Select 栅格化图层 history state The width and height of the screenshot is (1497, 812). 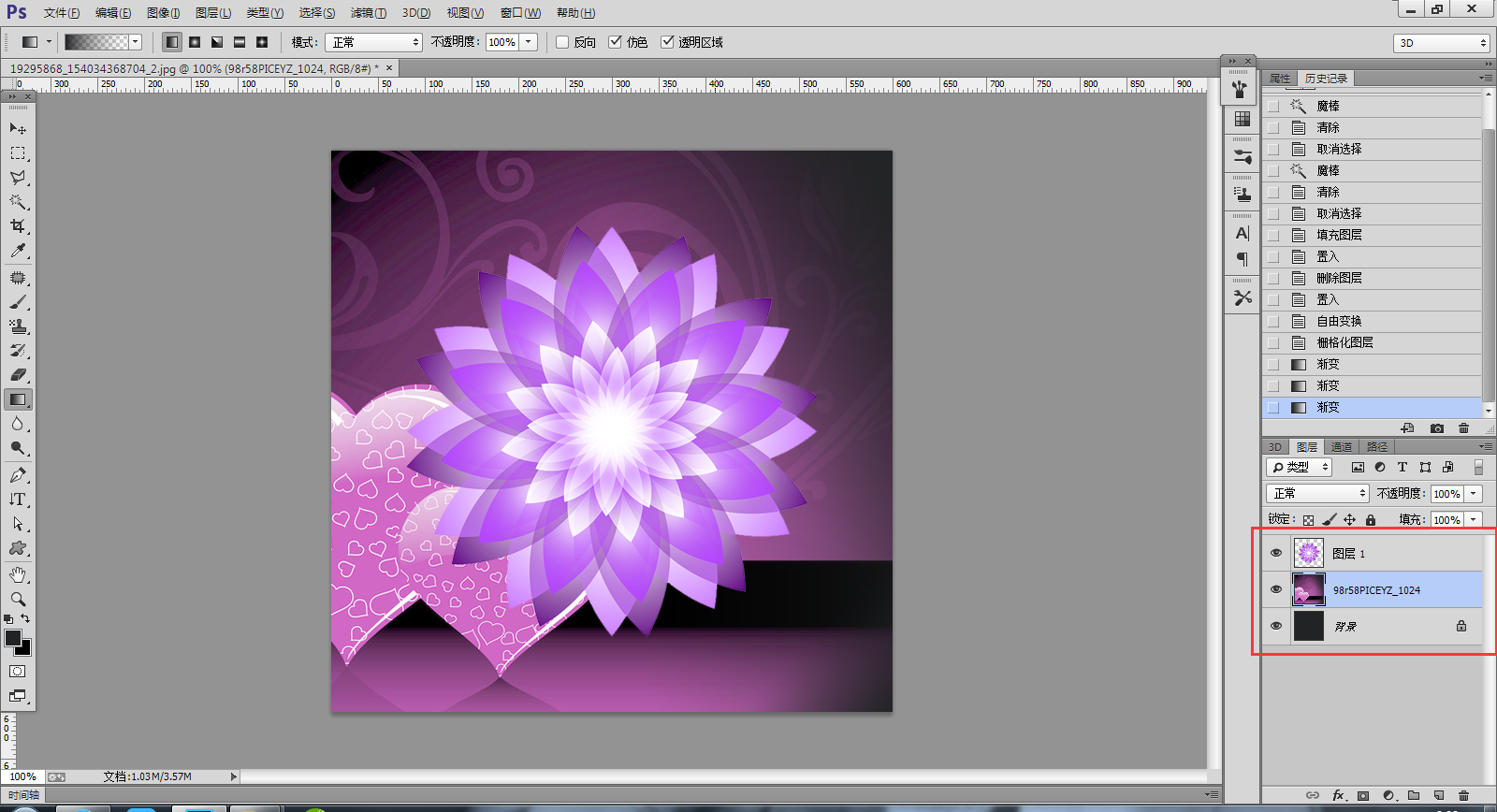click(x=1373, y=342)
